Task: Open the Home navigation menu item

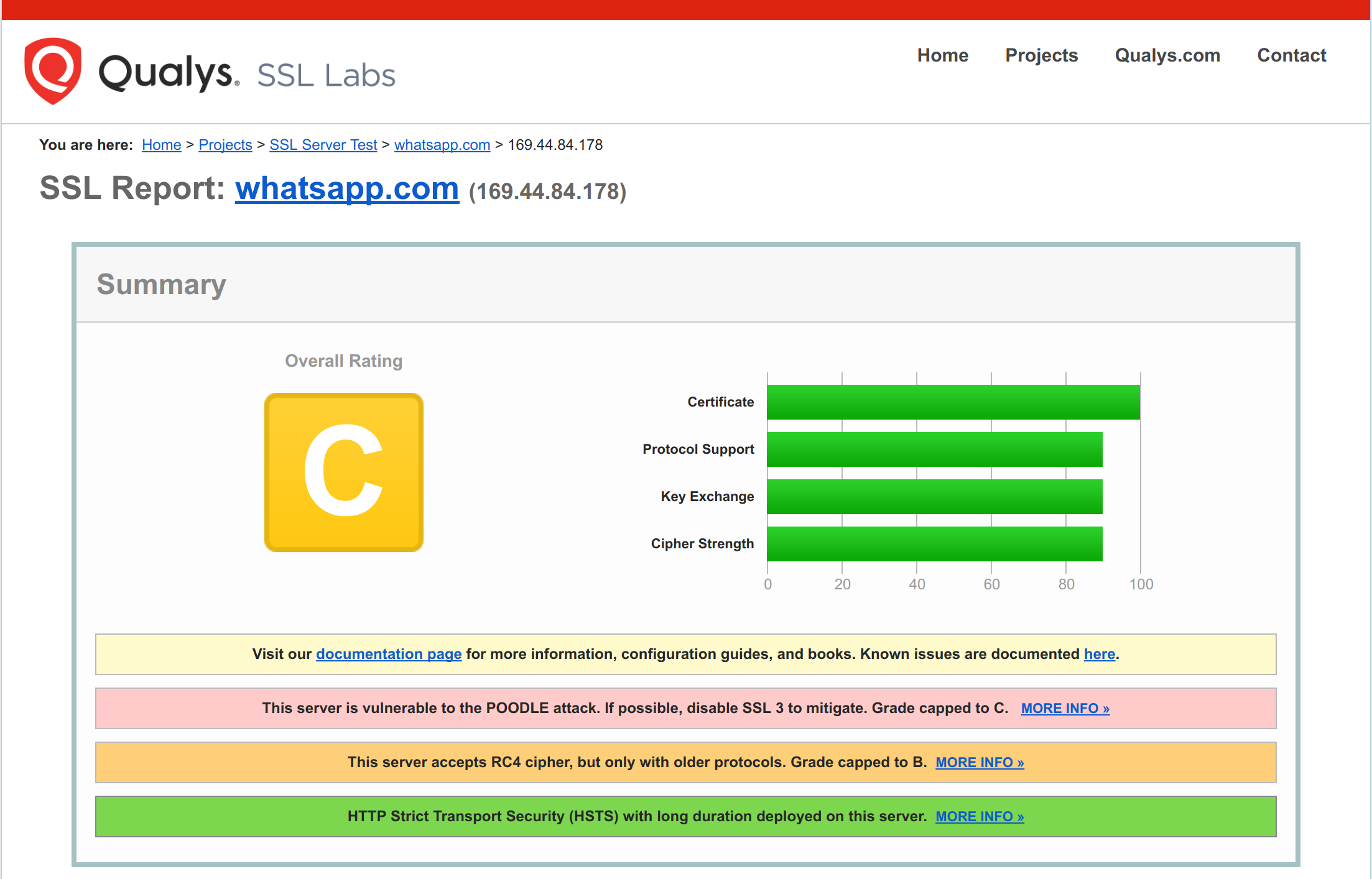Action: tap(942, 55)
